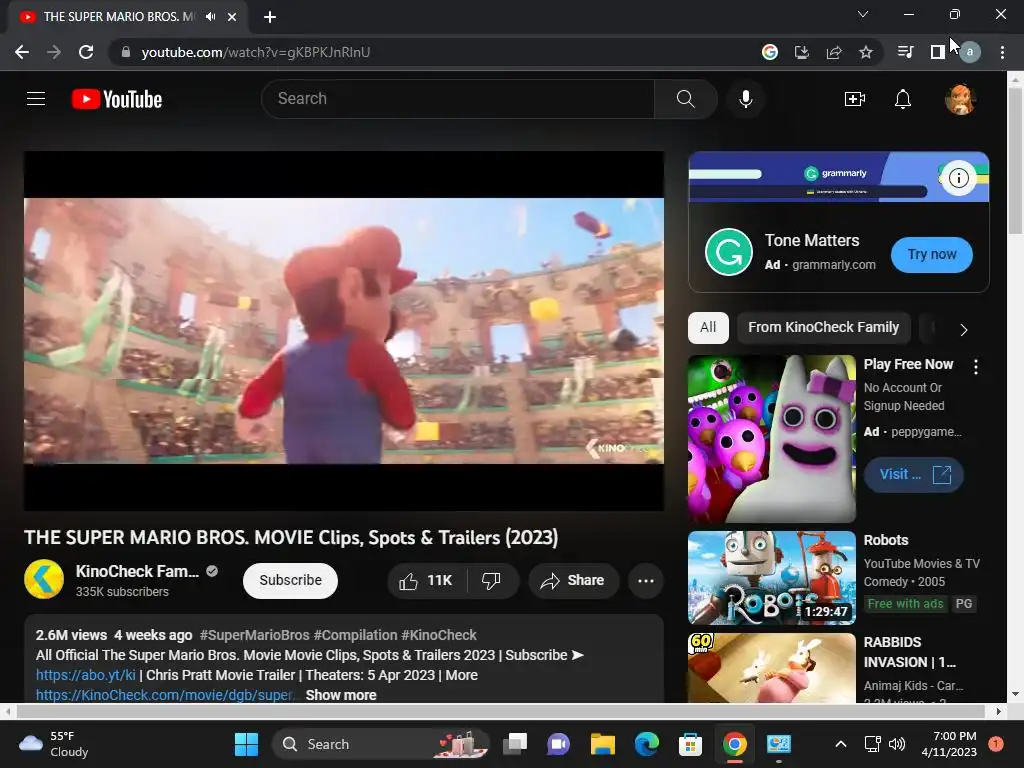Screen dimensions: 1024x768
Task: Launch Microsoft Edge from taskbar
Action: click(x=647, y=744)
